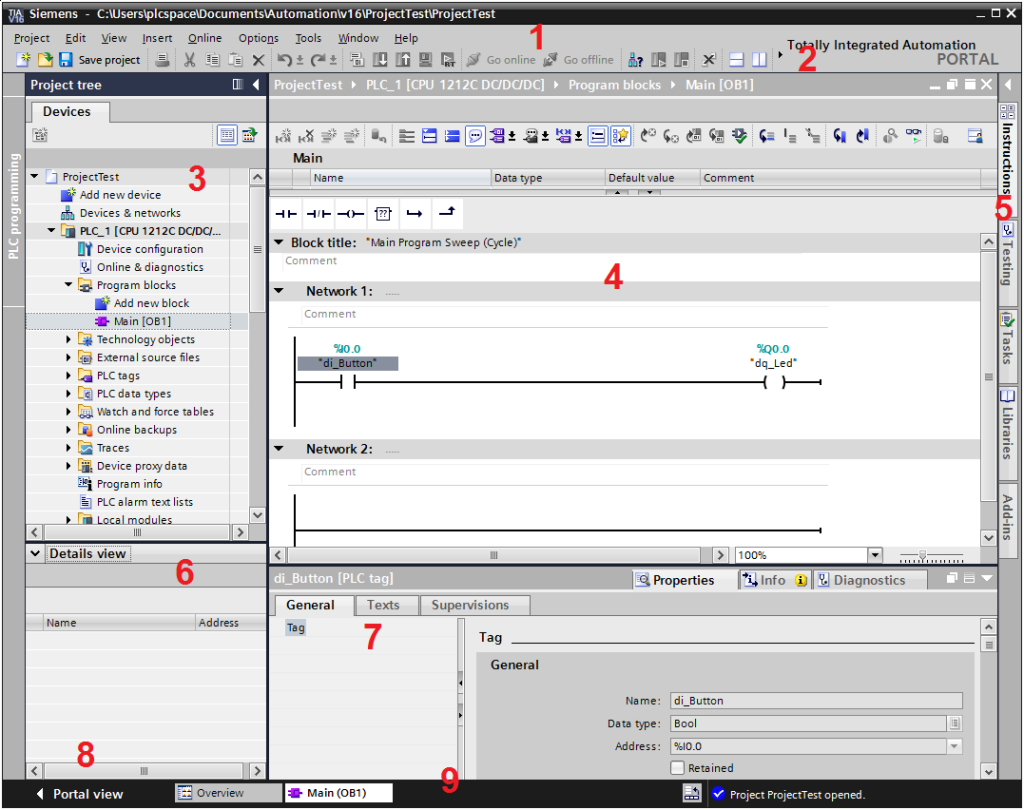The height and width of the screenshot is (810, 1024).
Task: Collapse the Details view panel
Action: pos(36,554)
